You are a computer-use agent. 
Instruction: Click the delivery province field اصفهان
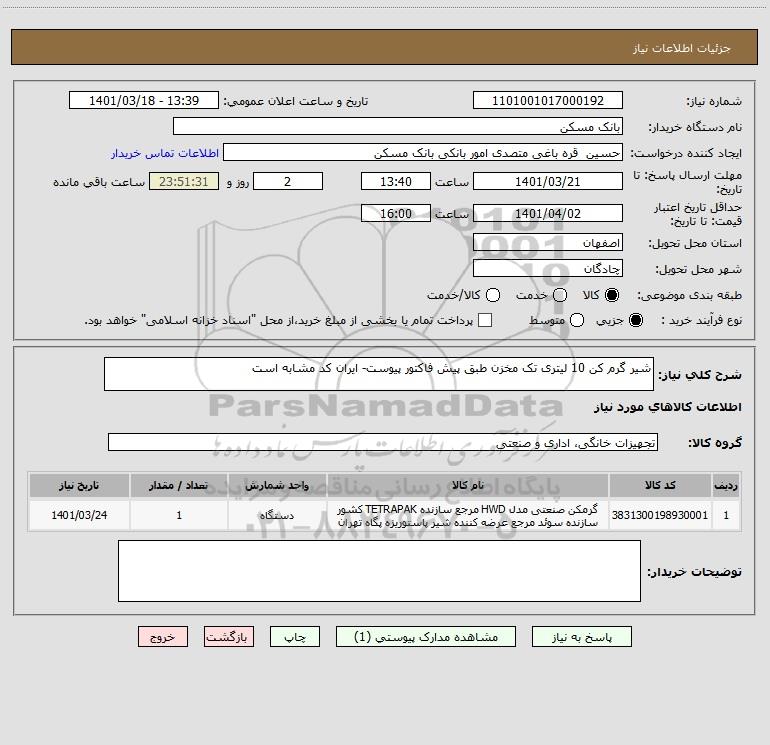[548, 242]
